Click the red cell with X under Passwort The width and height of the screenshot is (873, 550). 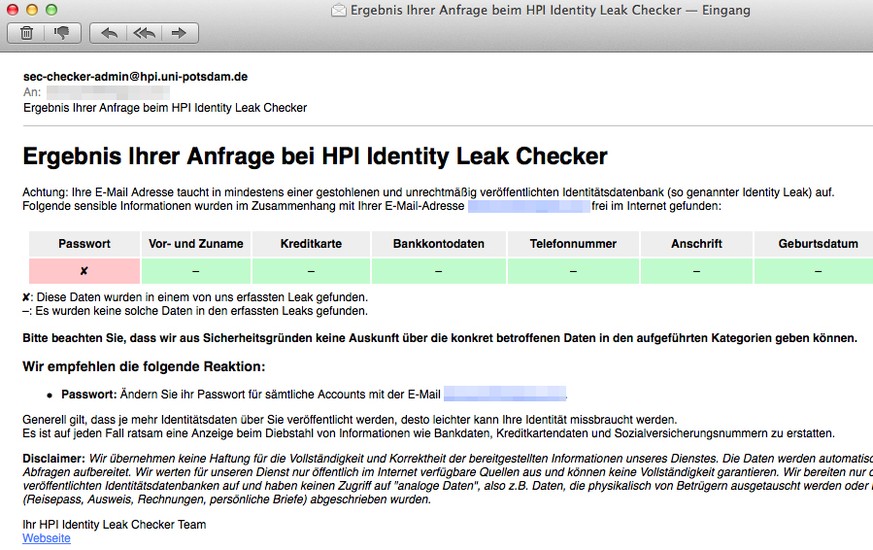tap(84, 271)
